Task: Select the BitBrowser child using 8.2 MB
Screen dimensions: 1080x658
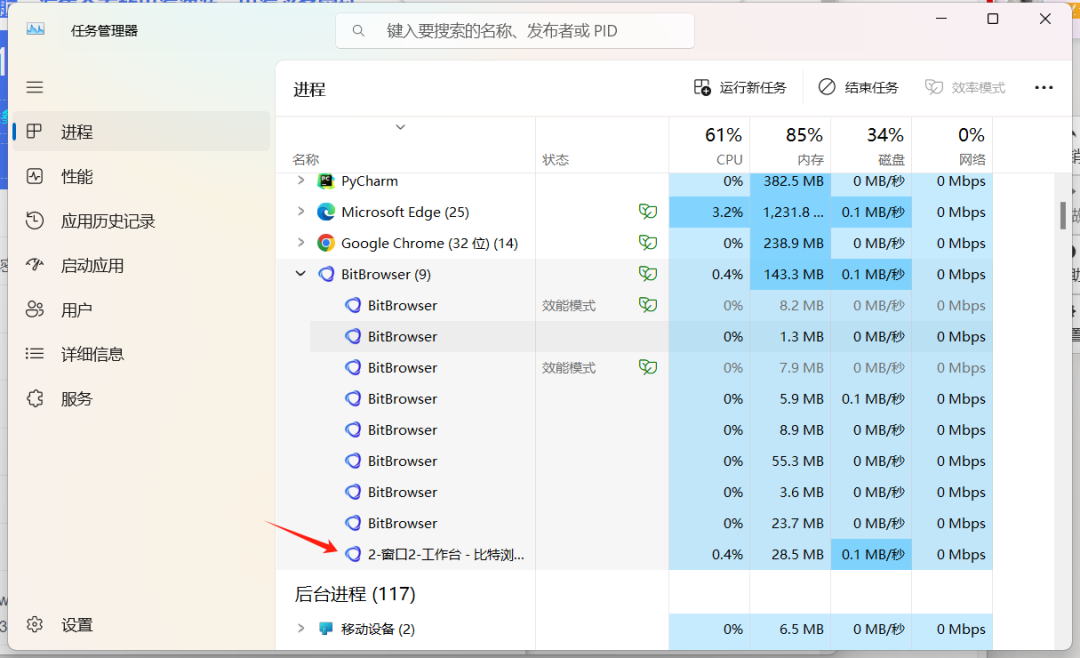Action: click(651, 305)
